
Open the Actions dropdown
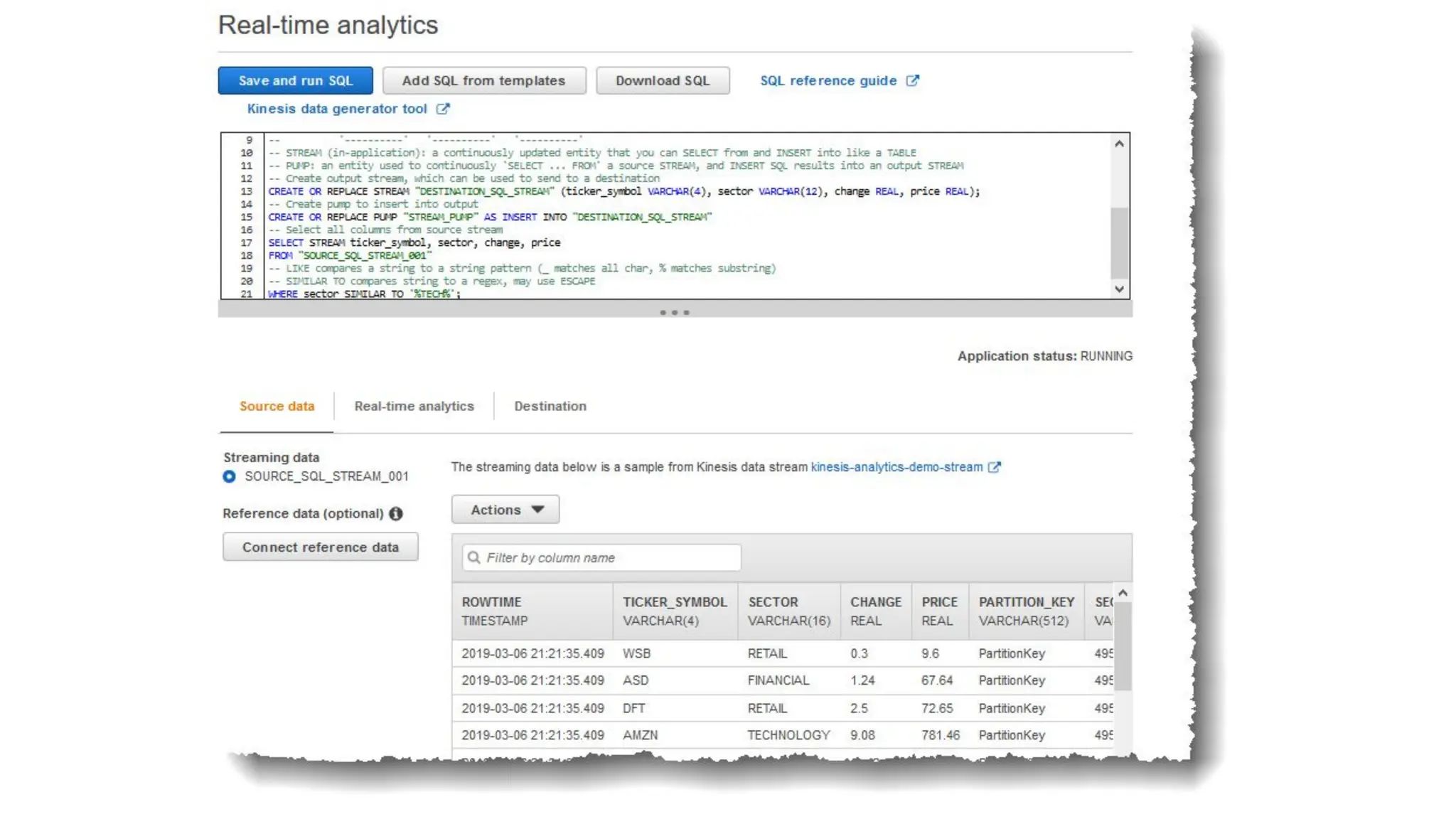(x=505, y=510)
